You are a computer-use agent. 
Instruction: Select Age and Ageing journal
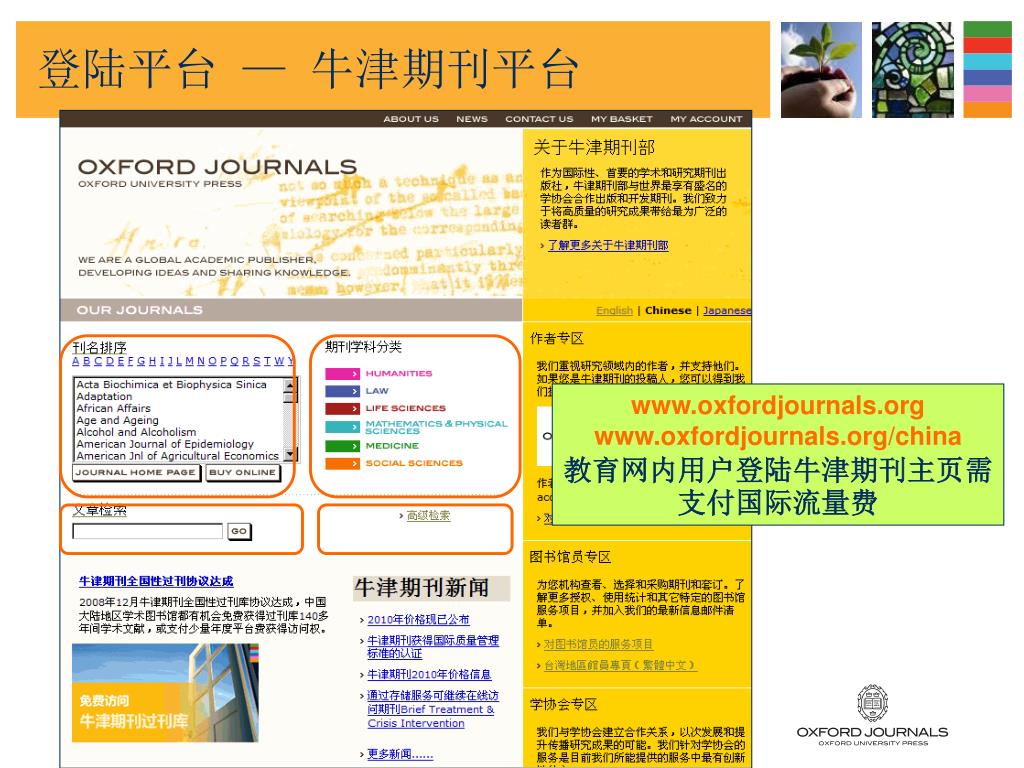click(x=117, y=420)
